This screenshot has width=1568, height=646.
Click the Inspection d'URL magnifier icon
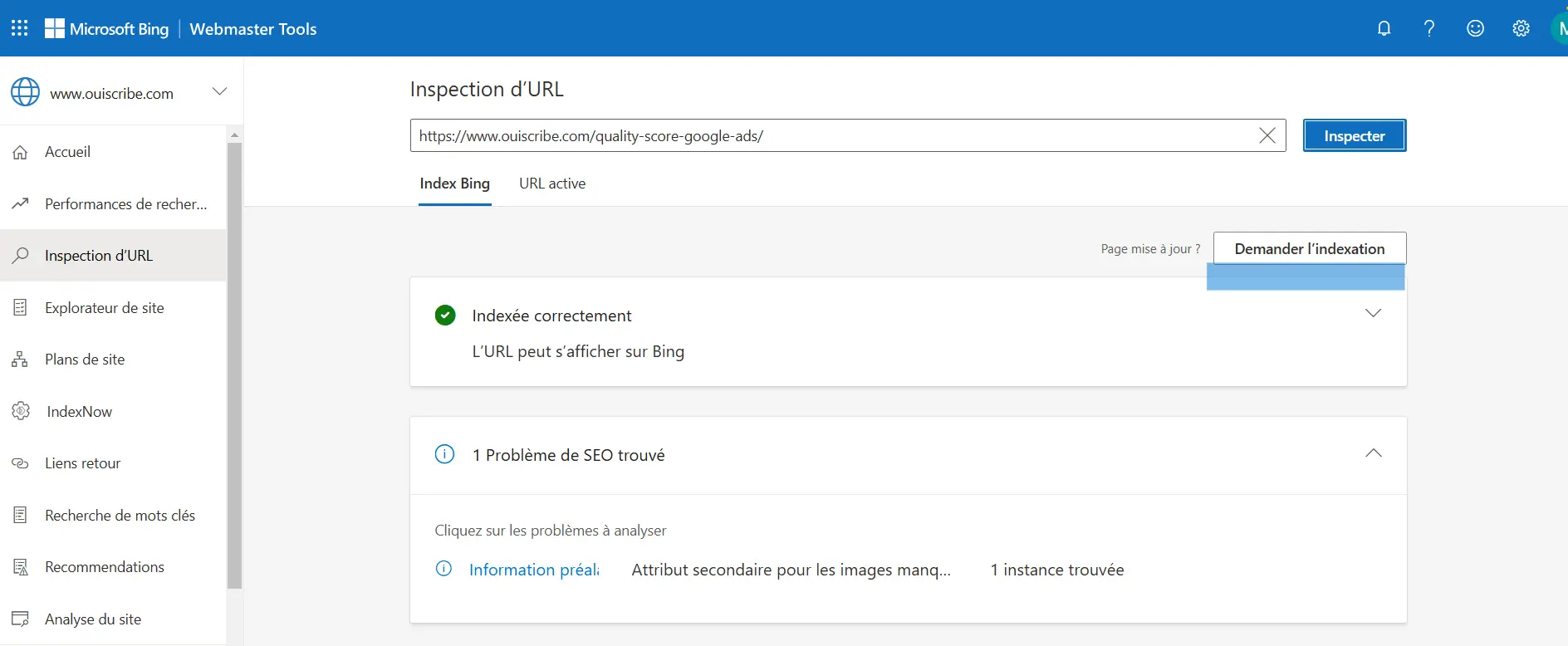pos(21,255)
